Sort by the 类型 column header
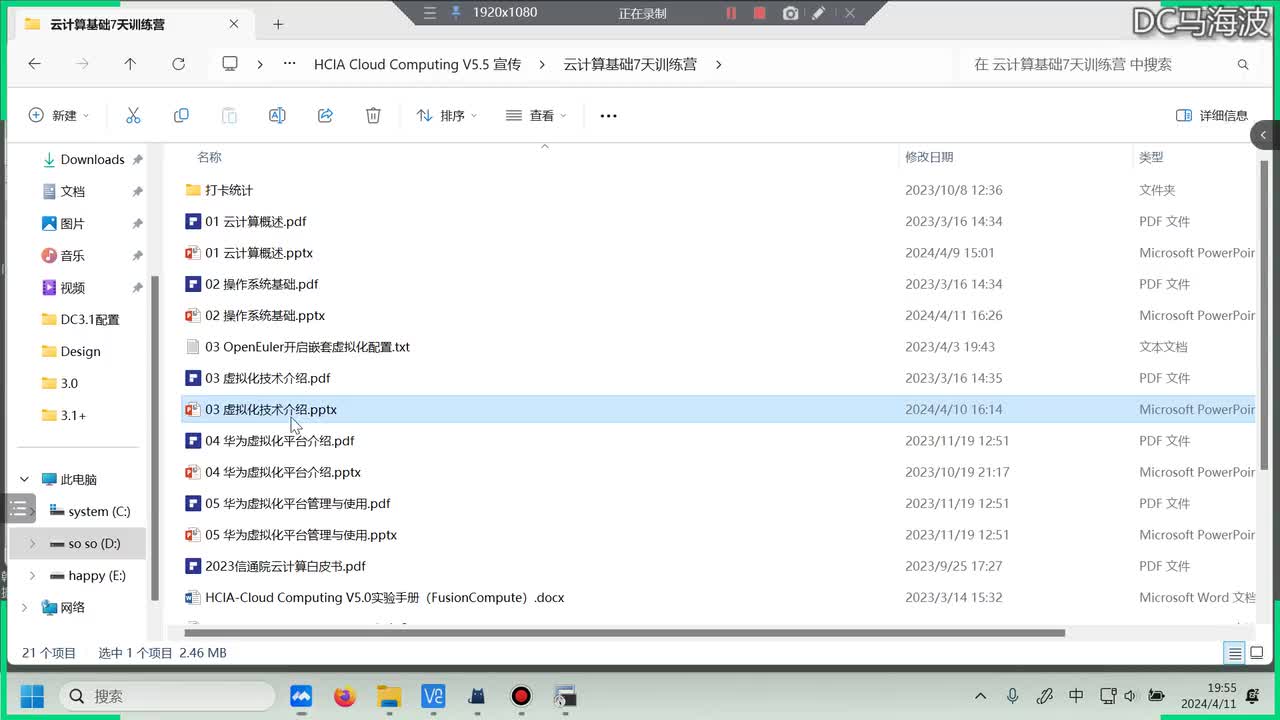The height and width of the screenshot is (720, 1280). (x=1151, y=157)
